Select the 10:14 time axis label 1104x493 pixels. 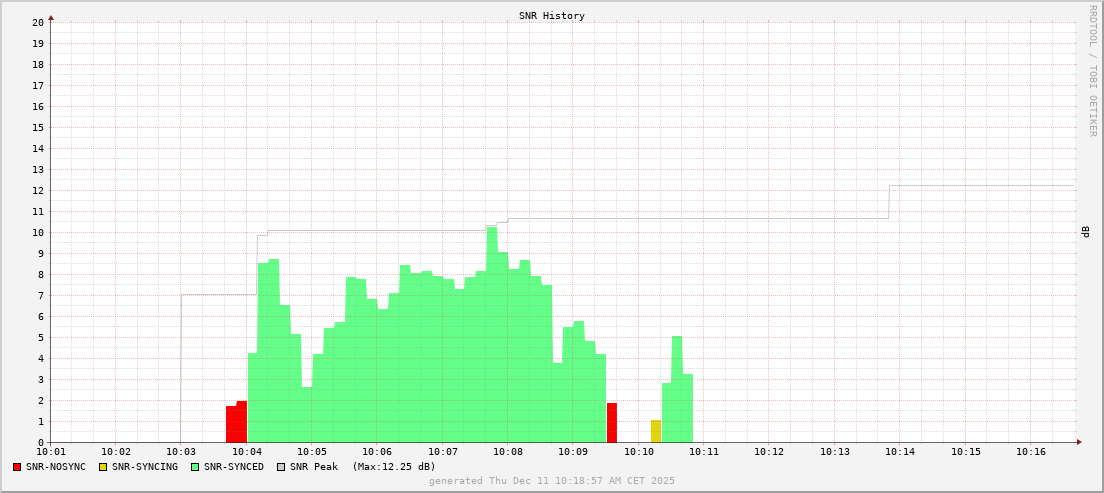click(899, 453)
